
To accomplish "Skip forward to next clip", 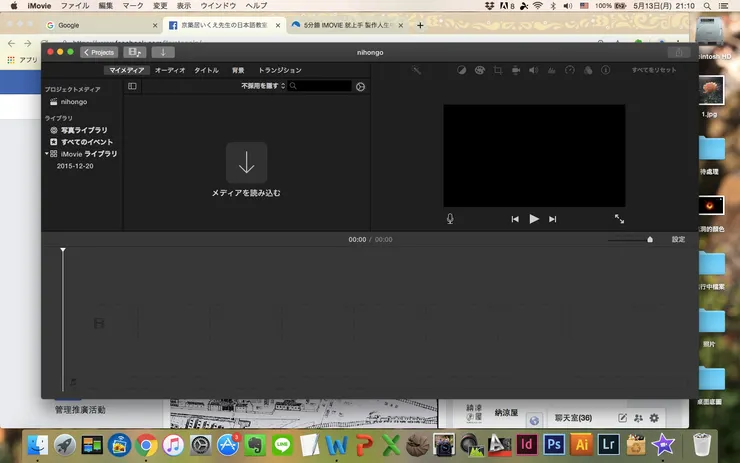I will (552, 219).
